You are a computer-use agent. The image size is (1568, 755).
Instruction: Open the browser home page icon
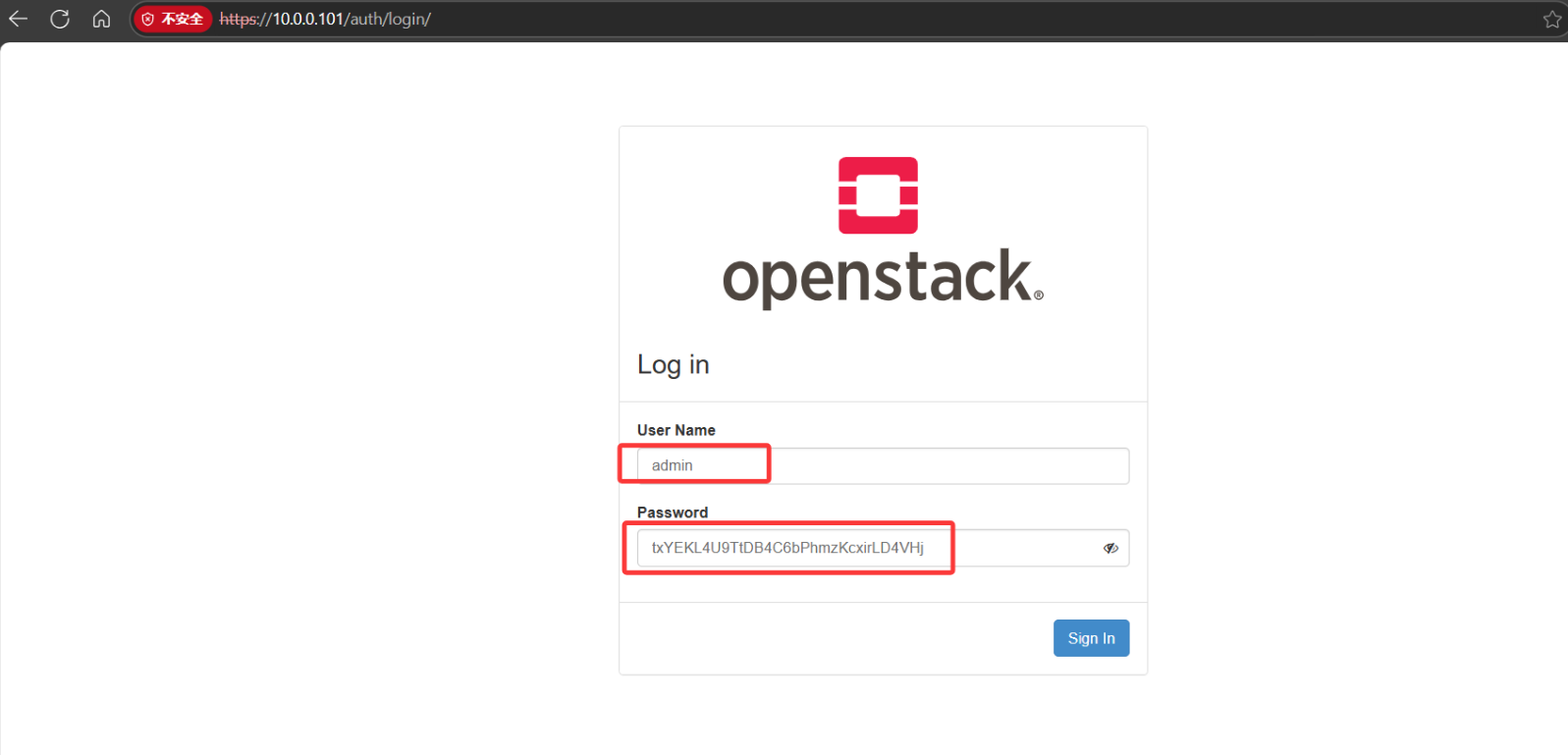[x=101, y=19]
